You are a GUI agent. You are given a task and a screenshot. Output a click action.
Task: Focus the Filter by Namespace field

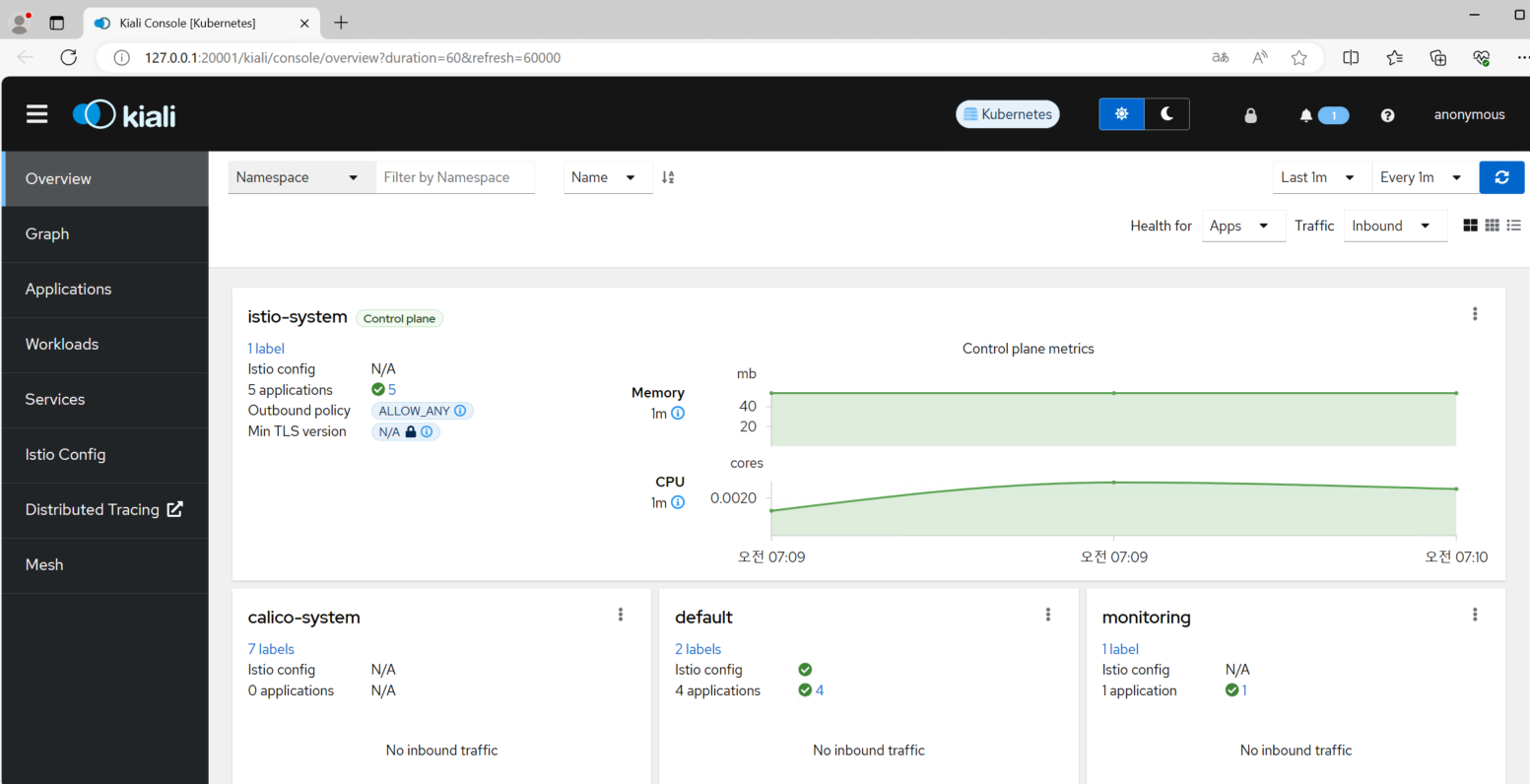click(x=455, y=177)
